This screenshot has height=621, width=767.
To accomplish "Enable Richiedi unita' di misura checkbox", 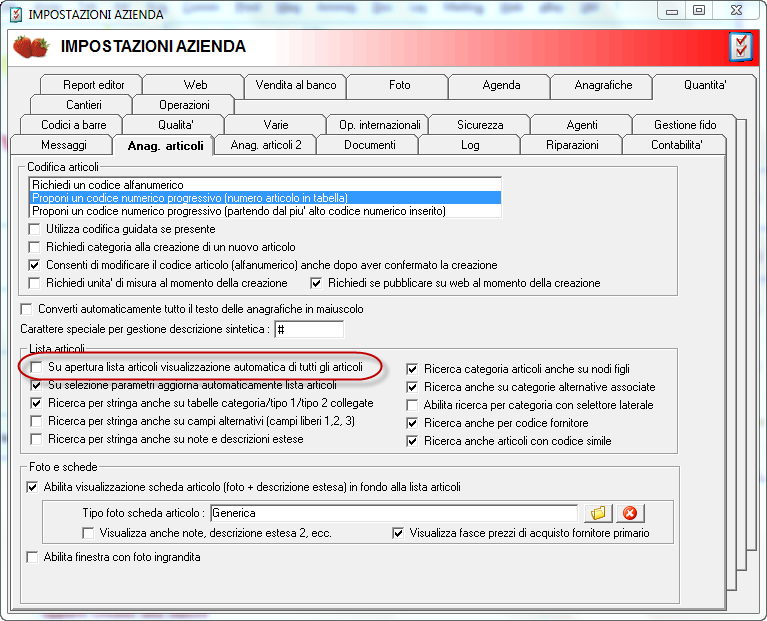I will pyautogui.click(x=34, y=283).
